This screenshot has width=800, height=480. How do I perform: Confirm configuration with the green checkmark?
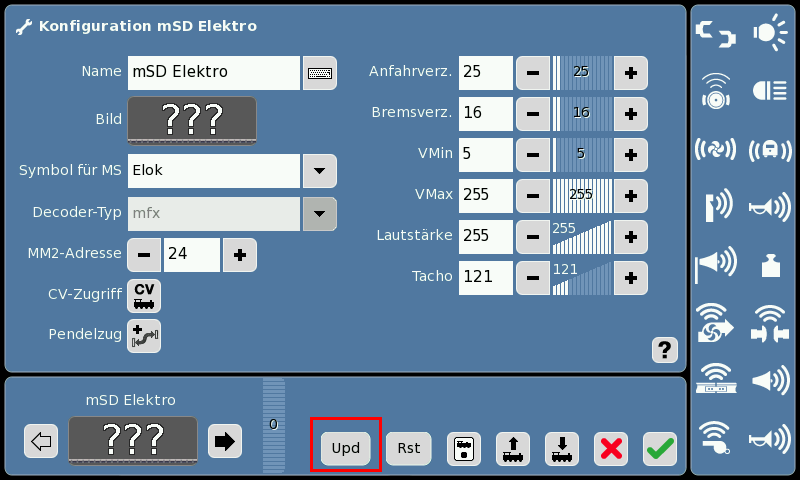[660, 449]
